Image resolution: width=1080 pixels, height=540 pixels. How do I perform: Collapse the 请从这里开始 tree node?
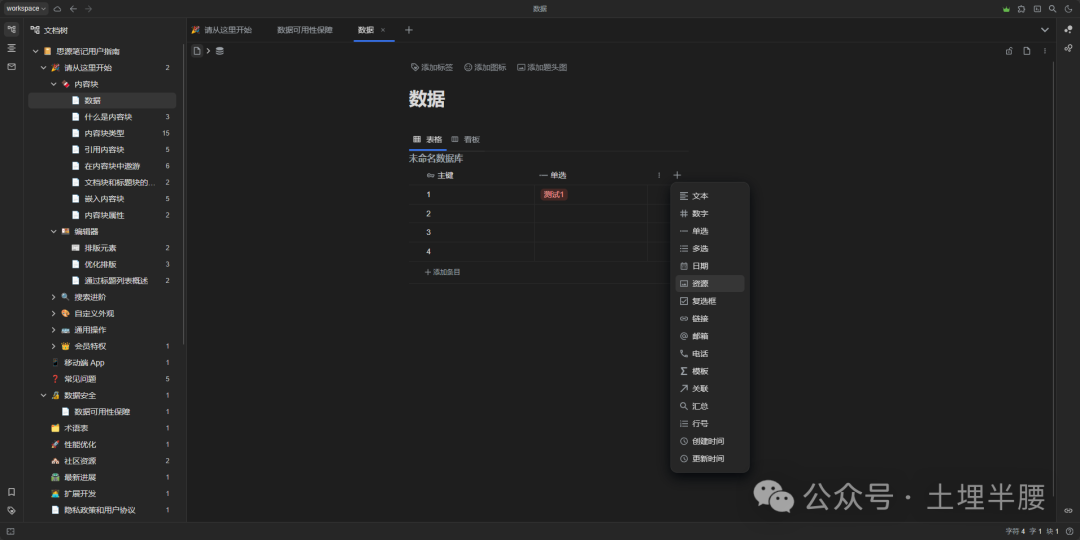tap(44, 68)
